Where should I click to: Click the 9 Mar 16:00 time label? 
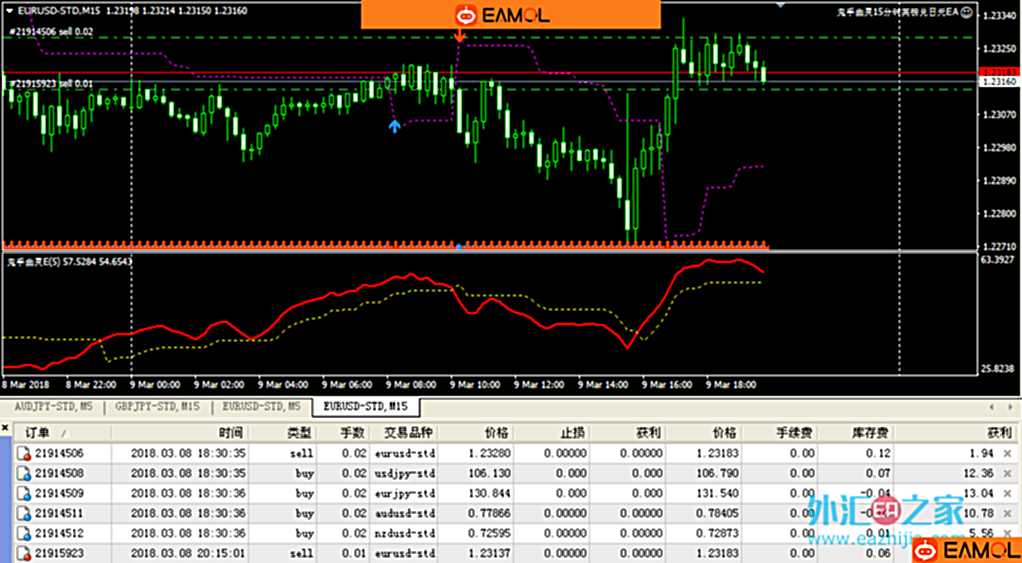(x=667, y=385)
